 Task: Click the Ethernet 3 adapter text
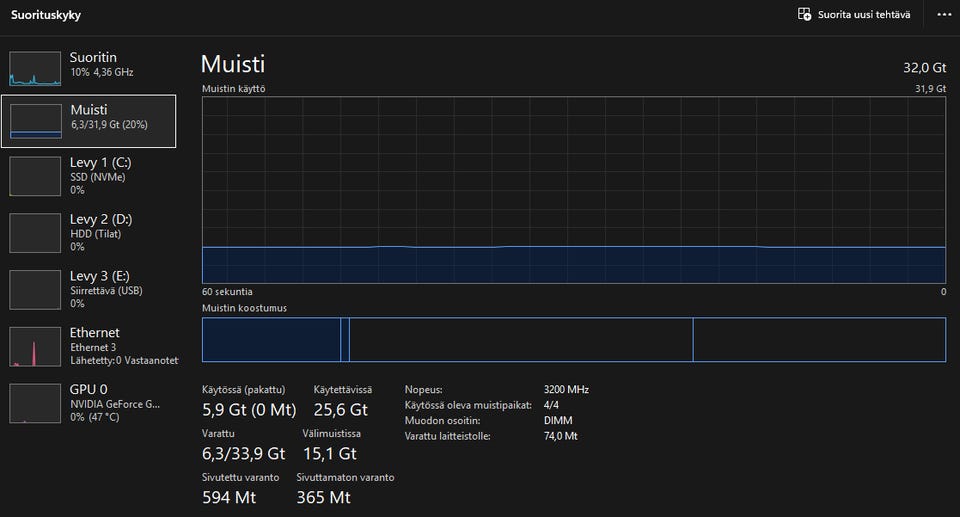tap(93, 347)
